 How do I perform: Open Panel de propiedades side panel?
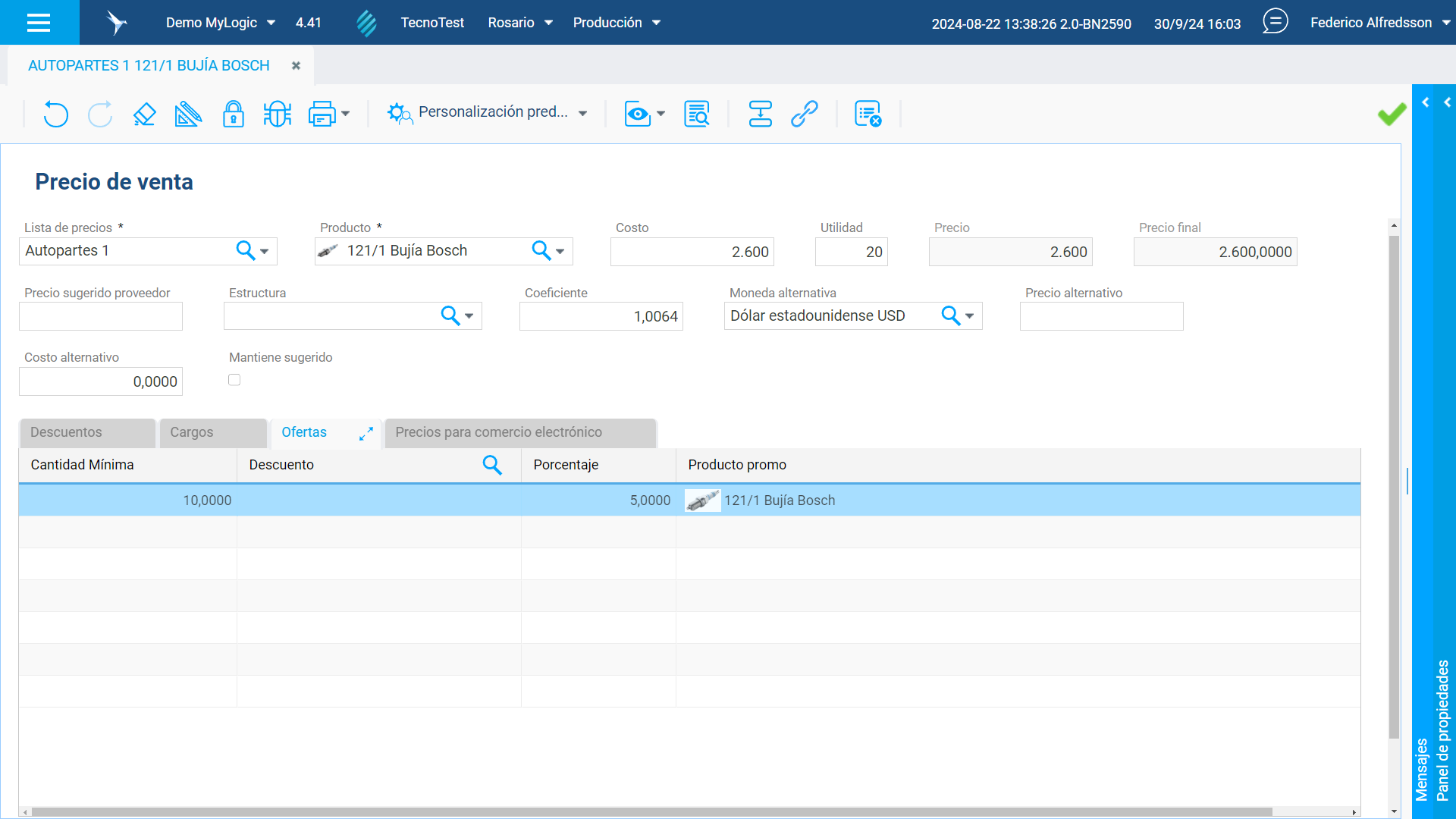[x=1443, y=730]
